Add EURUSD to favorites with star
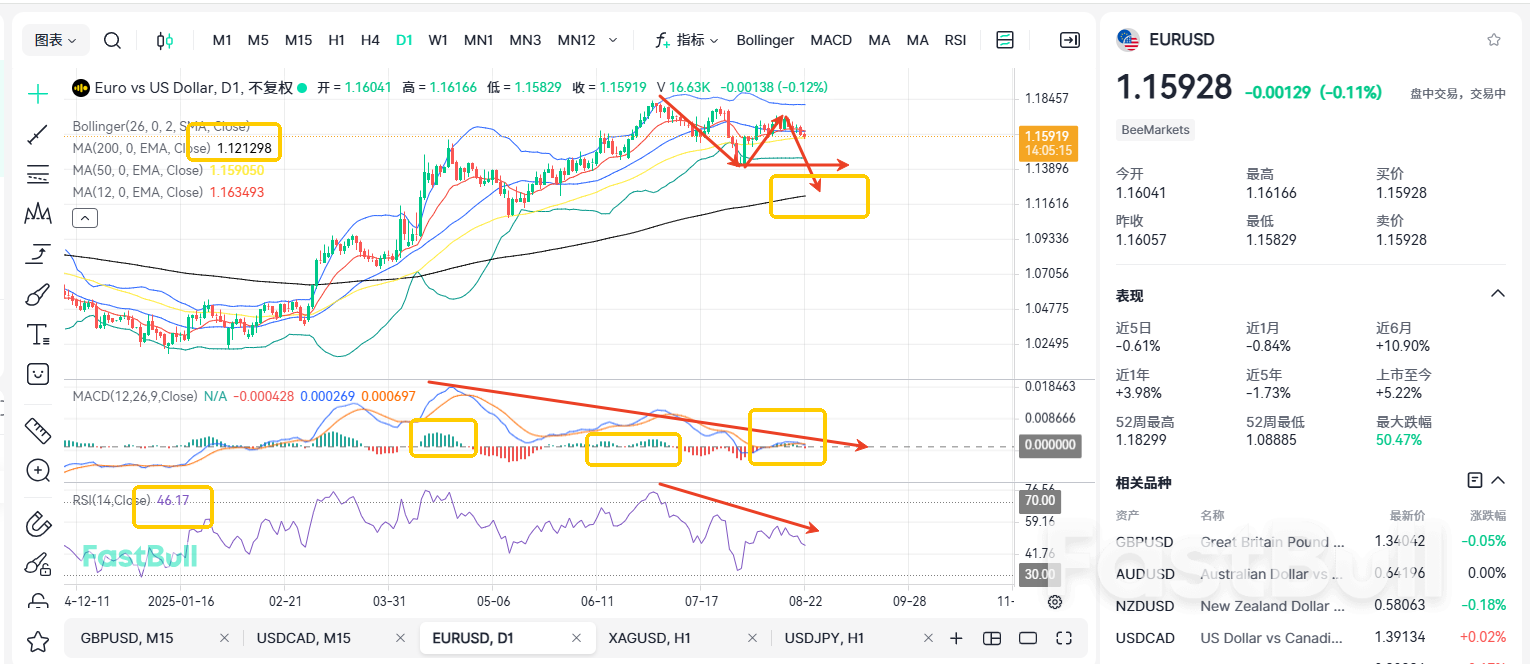 [x=1494, y=40]
